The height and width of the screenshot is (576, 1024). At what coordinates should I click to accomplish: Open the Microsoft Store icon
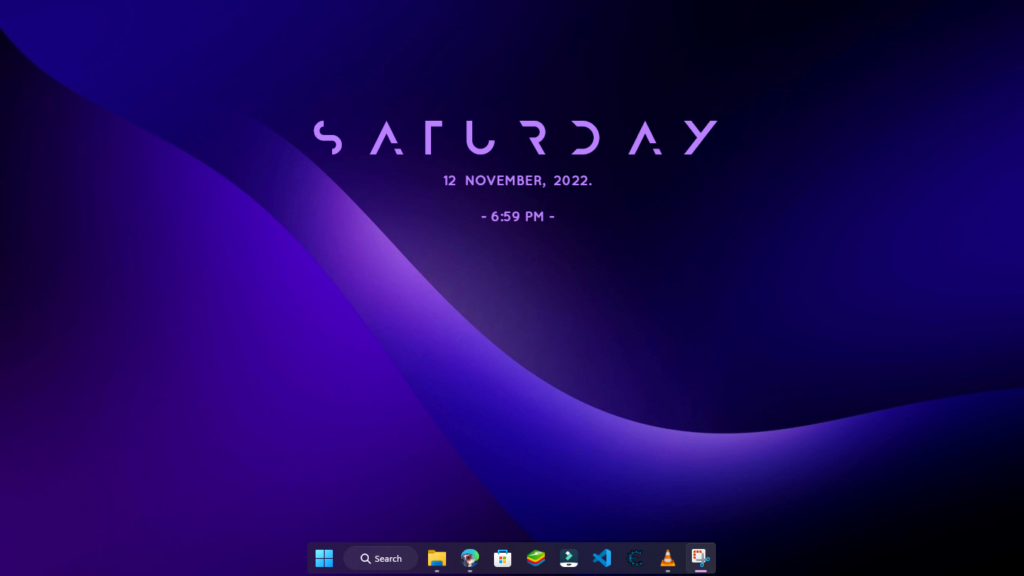(502, 558)
